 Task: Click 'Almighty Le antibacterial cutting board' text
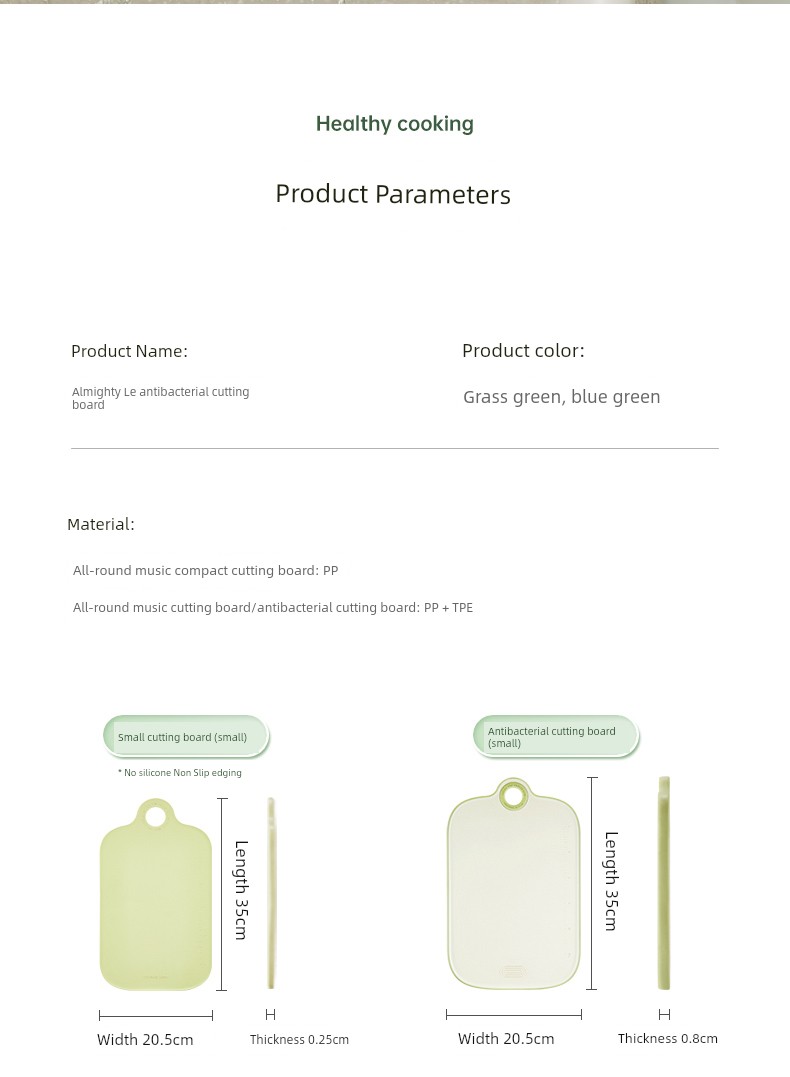point(161,398)
